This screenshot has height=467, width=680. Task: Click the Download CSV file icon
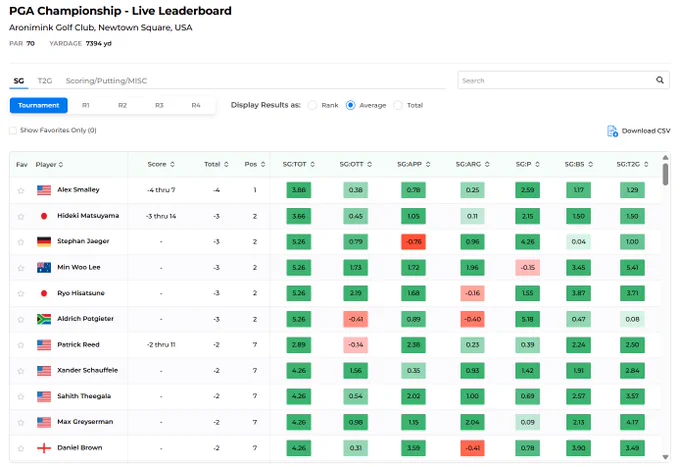(x=612, y=131)
